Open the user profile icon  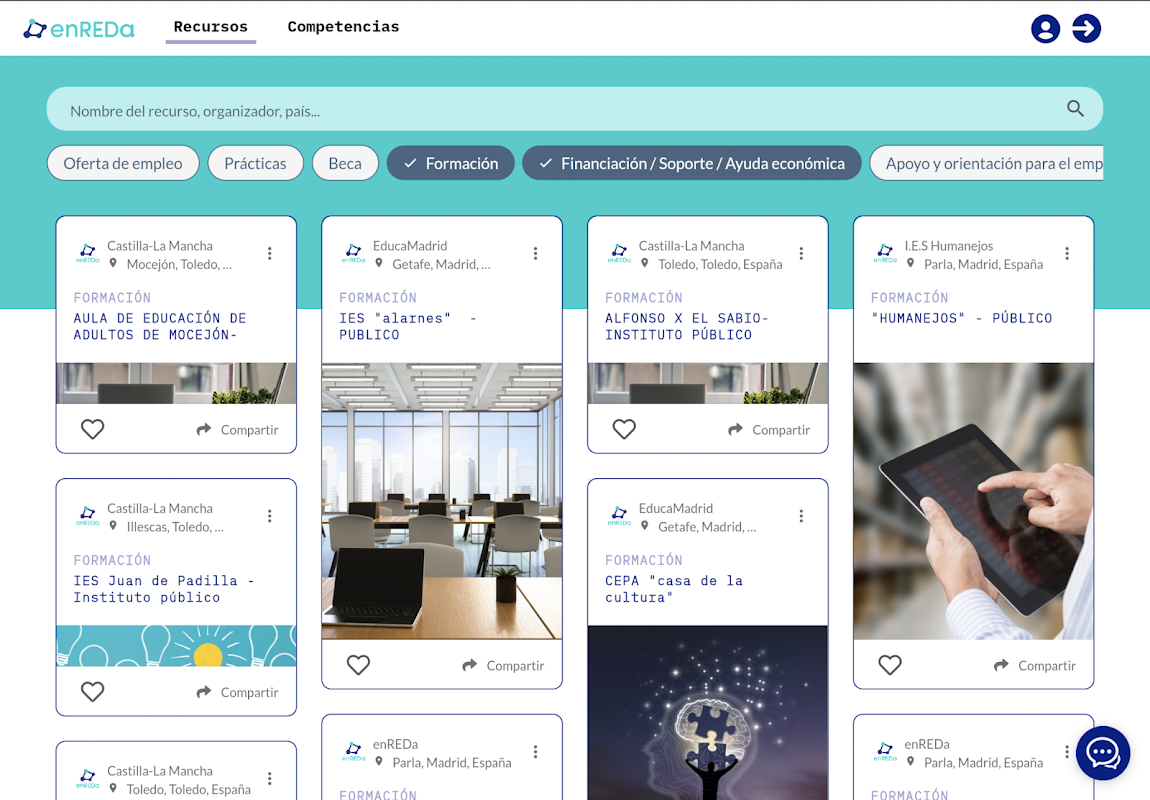point(1045,29)
